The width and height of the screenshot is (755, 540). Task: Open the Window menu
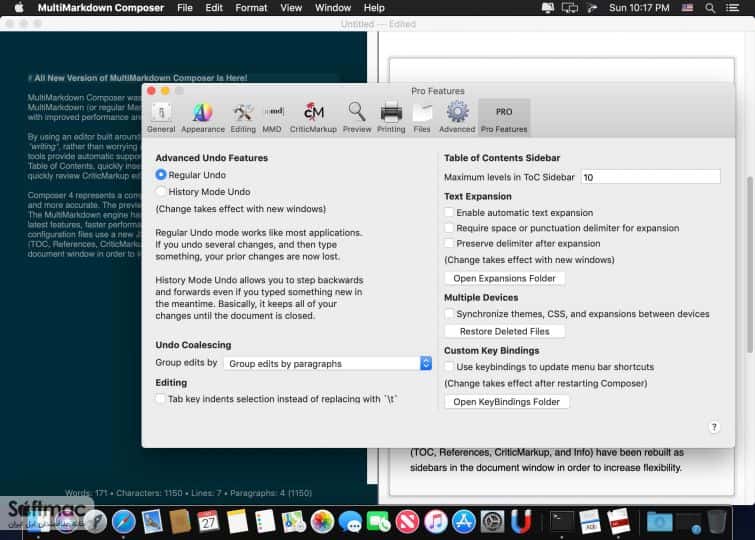pyautogui.click(x=333, y=8)
